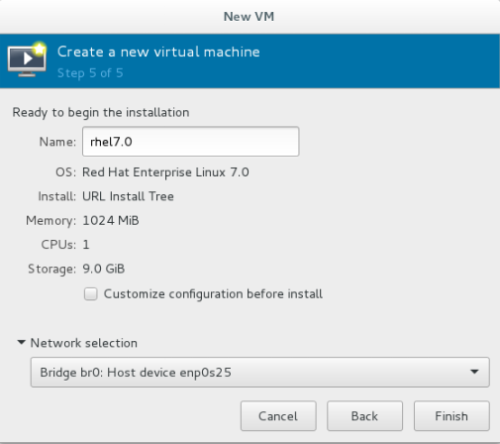Click Ready to begin the installation text
The width and height of the screenshot is (500, 444).
pos(101,113)
